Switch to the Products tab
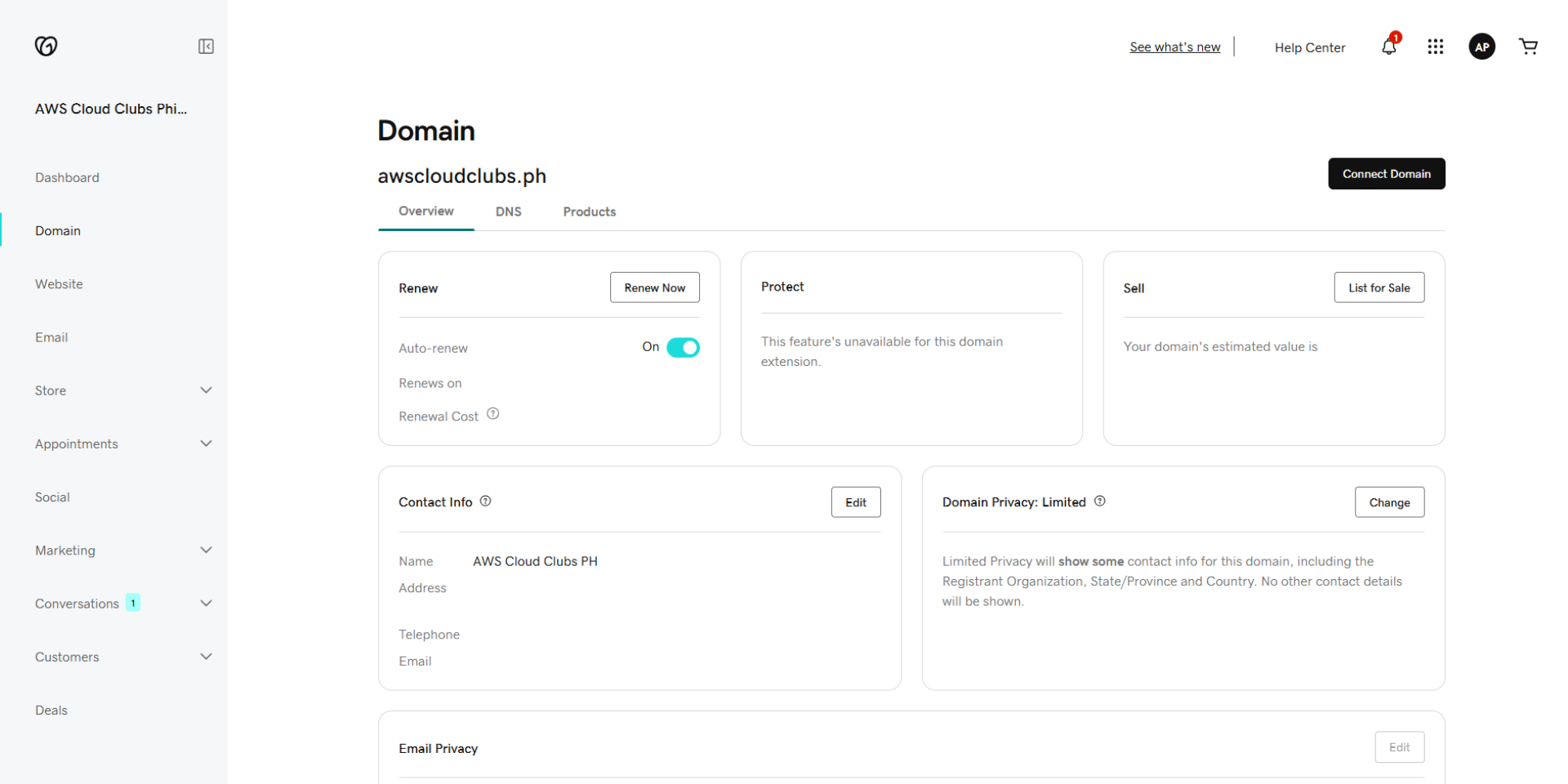 590,212
